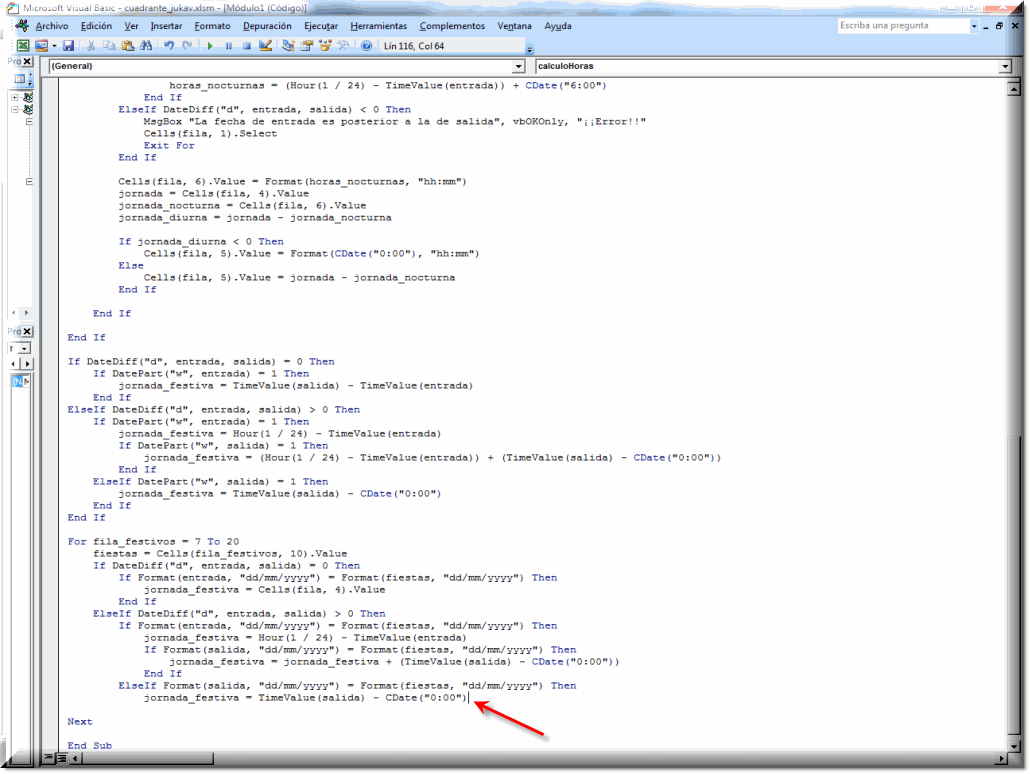Switch to Full Module View toggle

[x=61, y=759]
